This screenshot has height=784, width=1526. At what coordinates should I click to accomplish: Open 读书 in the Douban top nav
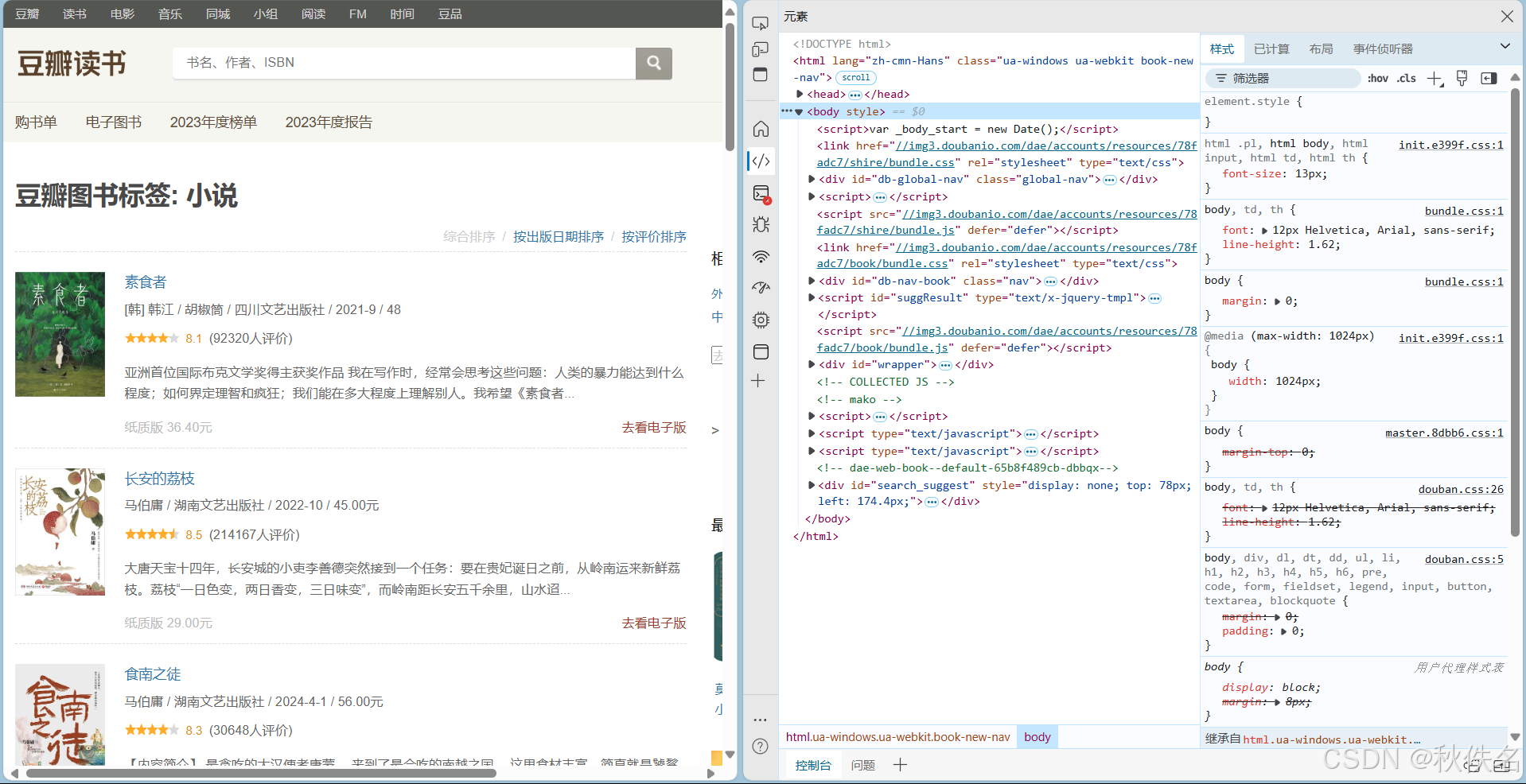click(75, 14)
